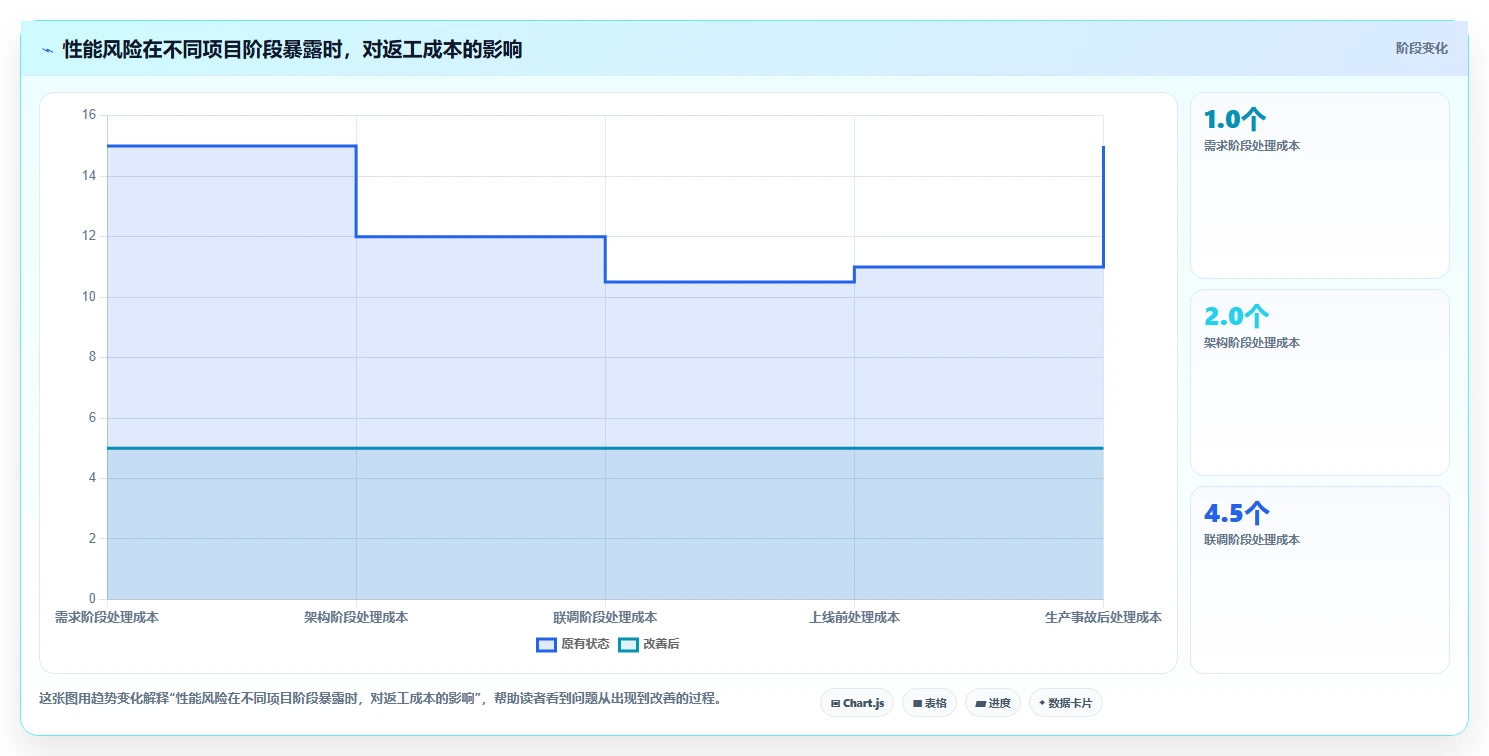Click the y-axis value 0
This screenshot has height=756, width=1489.
pyautogui.click(x=91, y=599)
